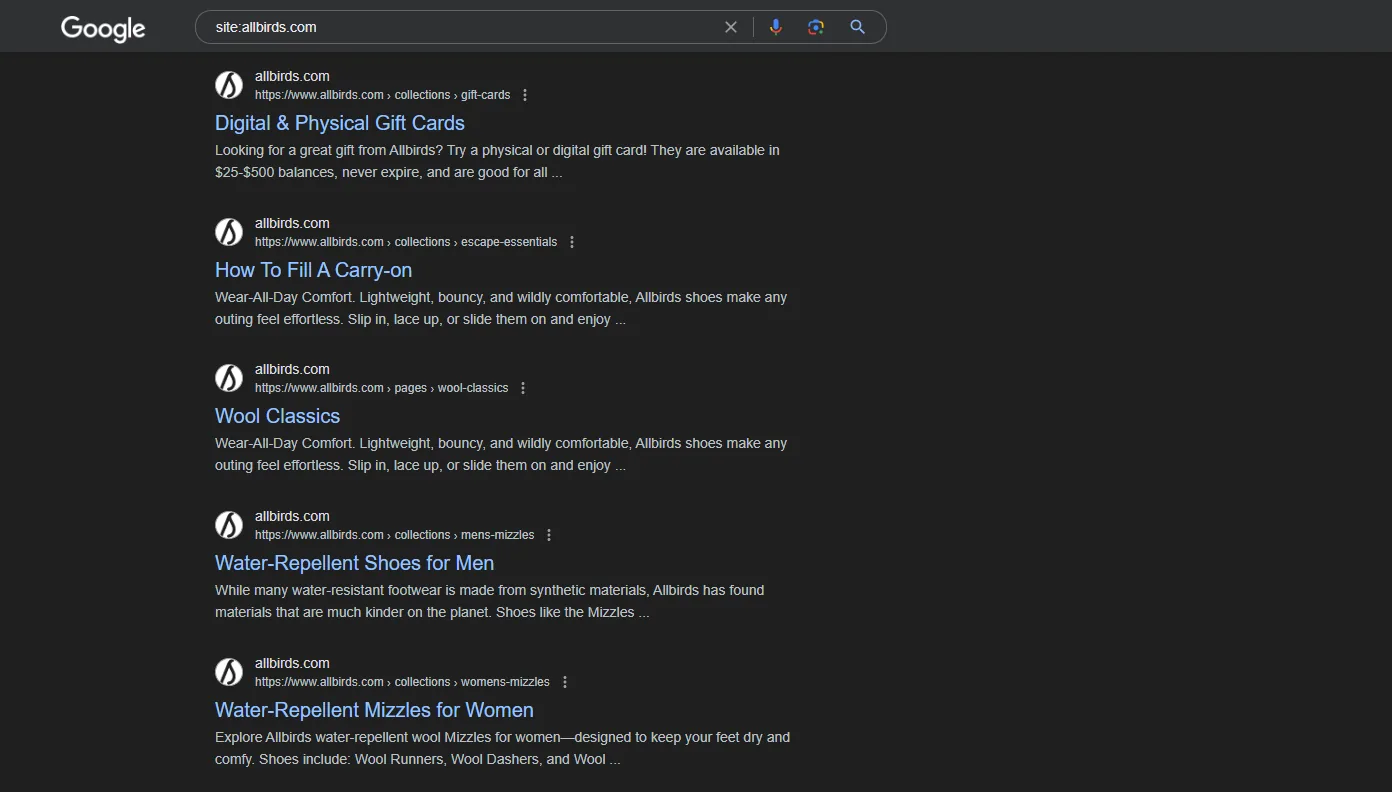
Task: Click the gift-cards breadcrumb URL
Action: point(382,95)
